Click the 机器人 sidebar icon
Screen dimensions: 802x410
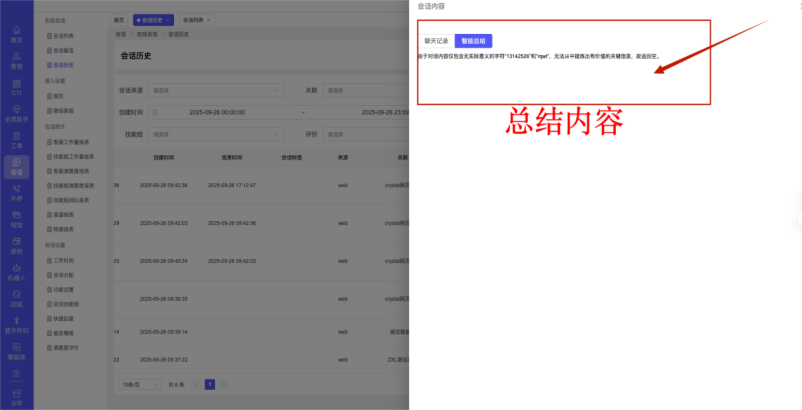coord(16,271)
